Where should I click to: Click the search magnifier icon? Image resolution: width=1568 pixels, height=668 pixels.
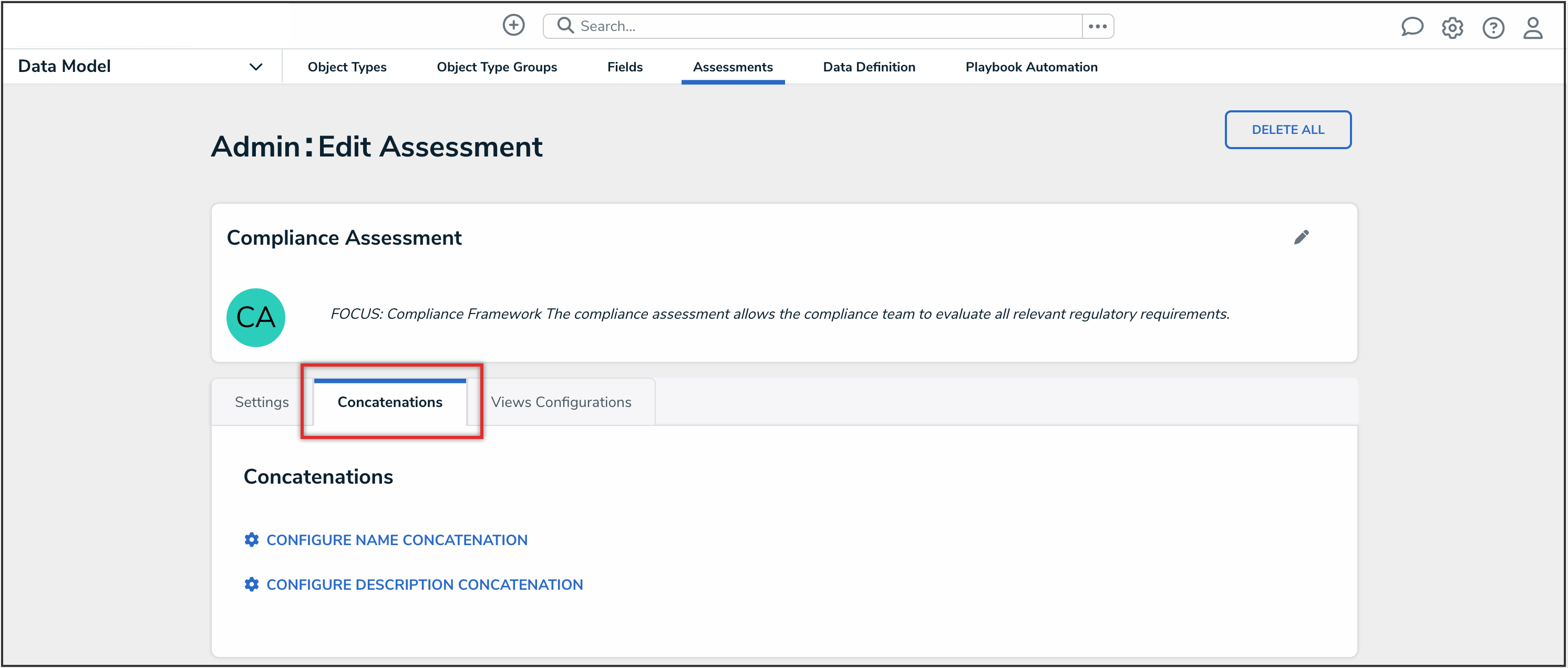click(565, 26)
